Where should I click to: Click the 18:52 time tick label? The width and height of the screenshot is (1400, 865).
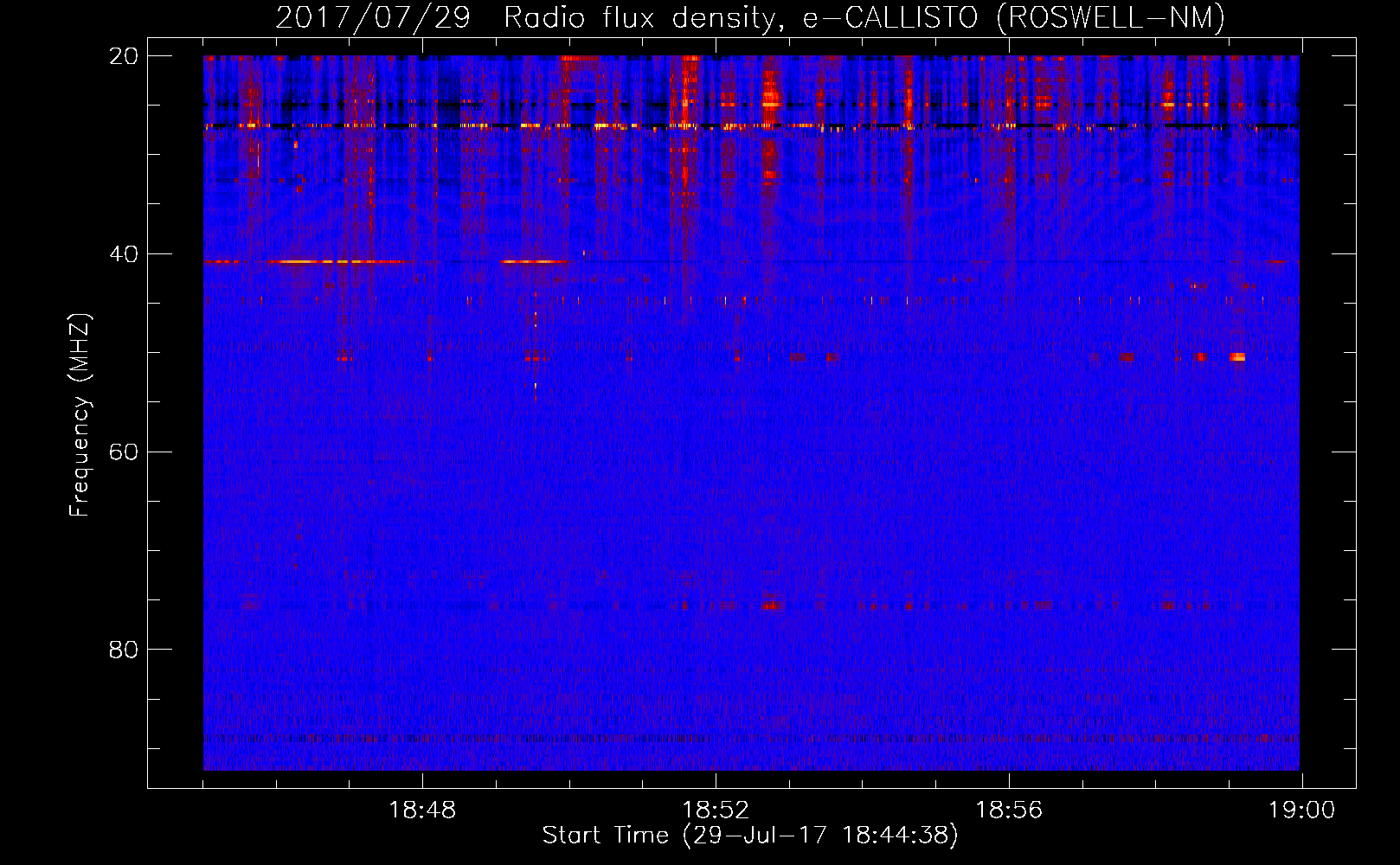point(716,811)
